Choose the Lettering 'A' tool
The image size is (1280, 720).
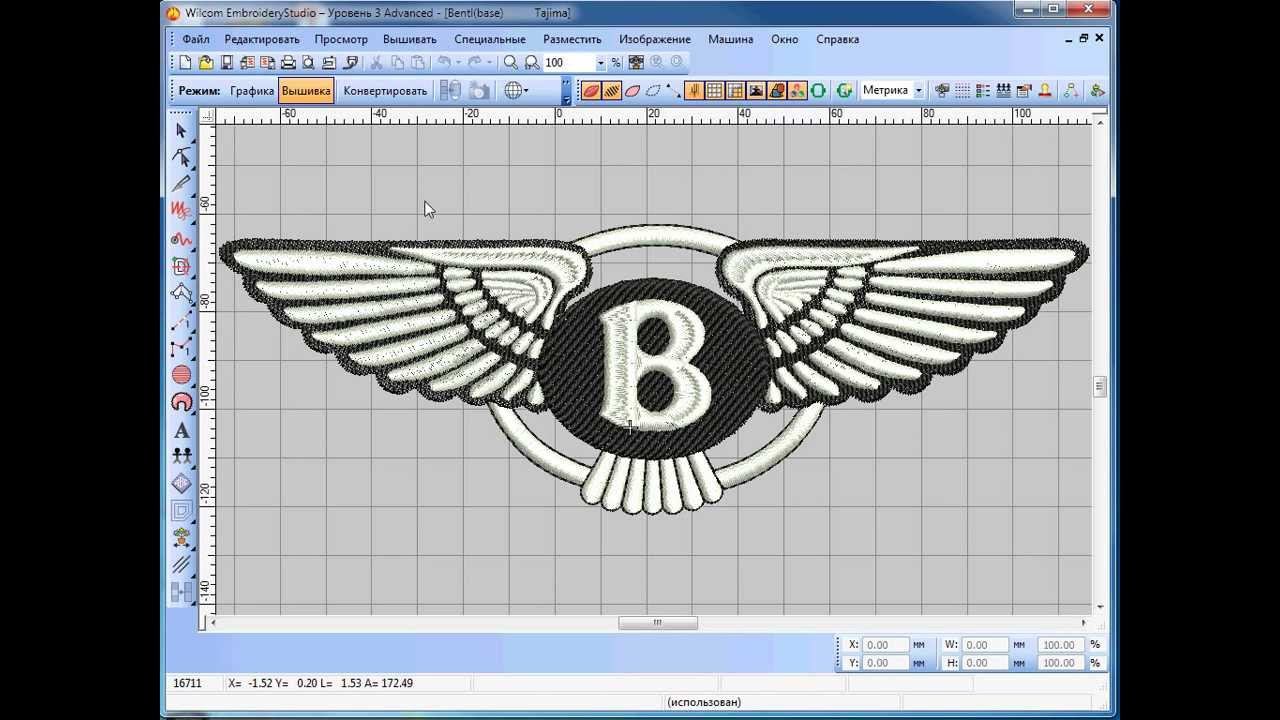point(181,431)
